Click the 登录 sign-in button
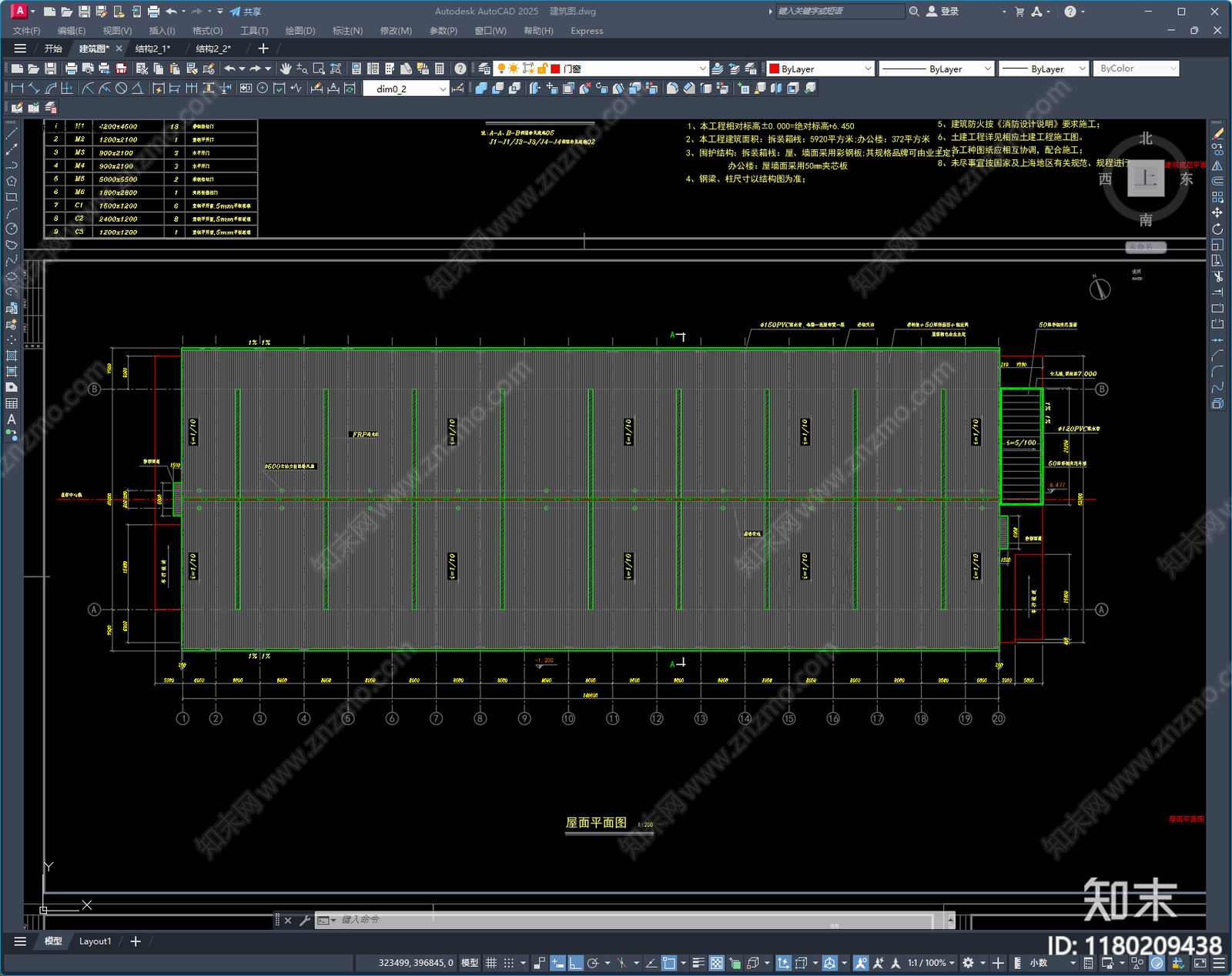The height and width of the screenshot is (976, 1232). tap(942, 12)
